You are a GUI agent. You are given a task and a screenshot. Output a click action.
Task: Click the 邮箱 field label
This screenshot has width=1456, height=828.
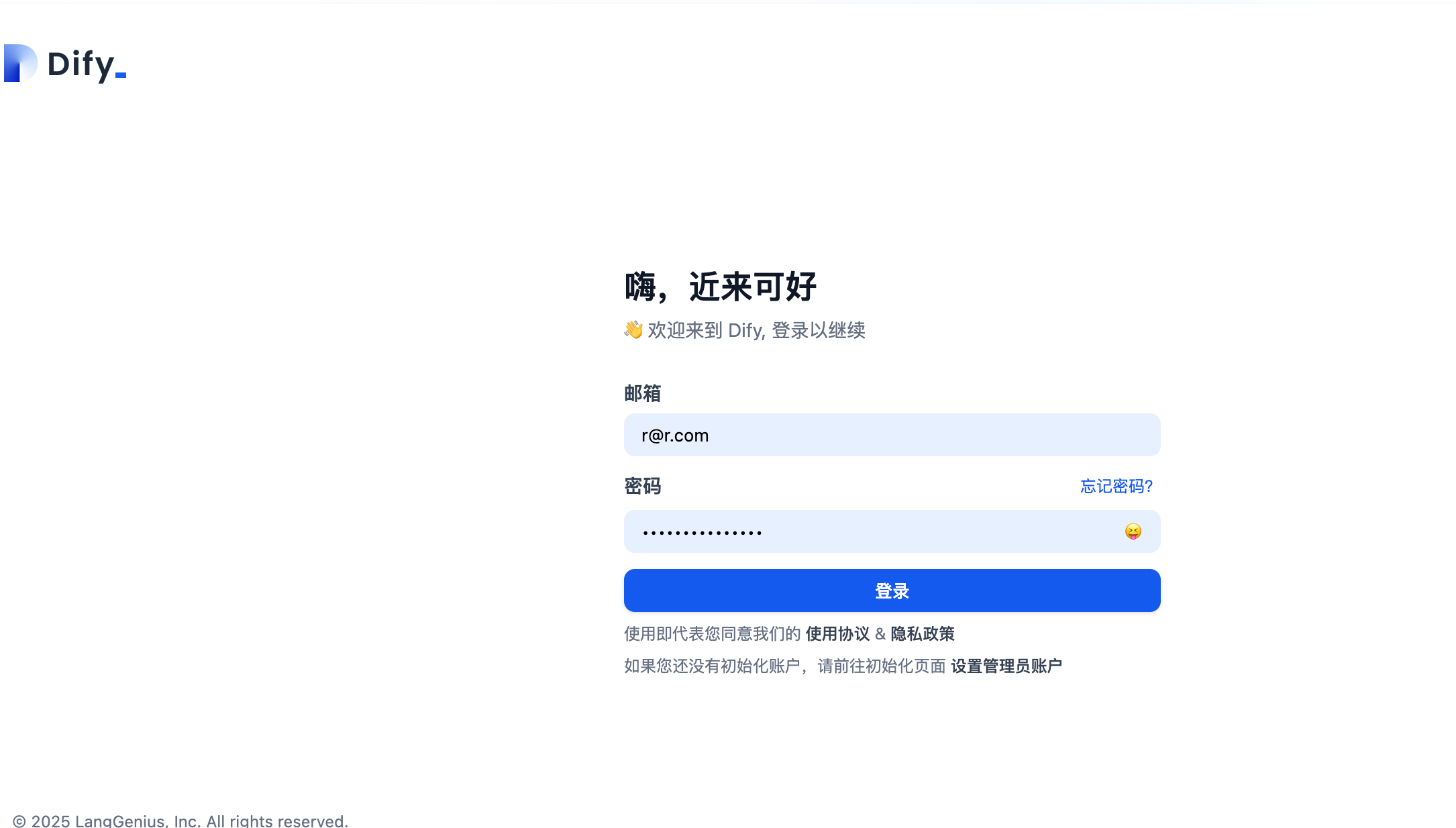point(641,394)
